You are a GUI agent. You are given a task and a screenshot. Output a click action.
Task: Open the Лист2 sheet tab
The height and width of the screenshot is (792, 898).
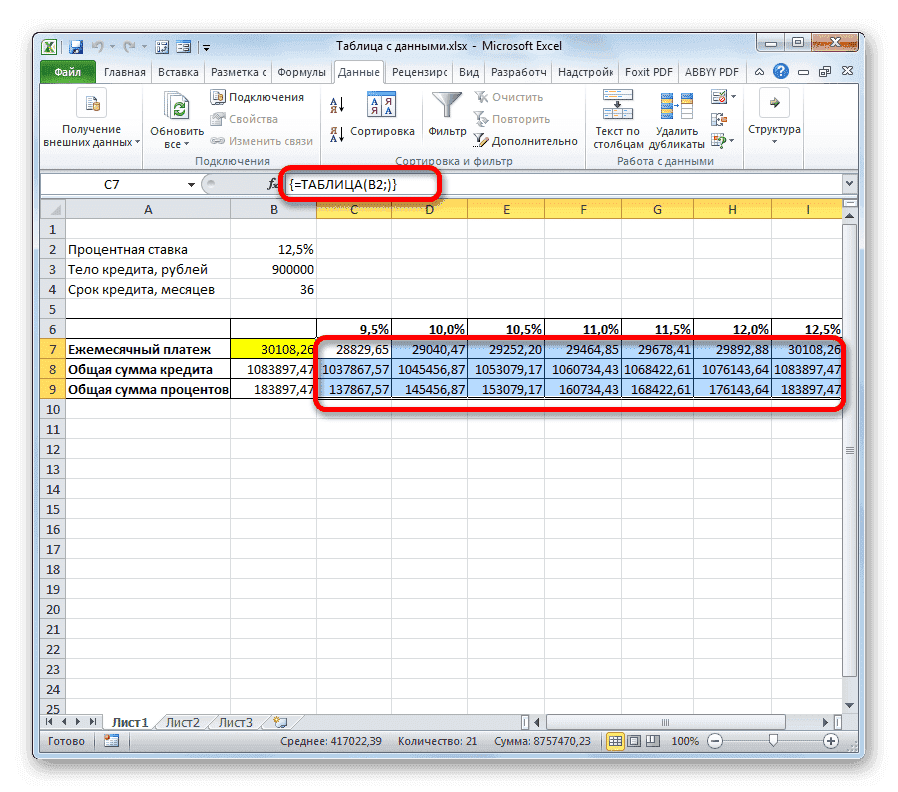coord(185,720)
